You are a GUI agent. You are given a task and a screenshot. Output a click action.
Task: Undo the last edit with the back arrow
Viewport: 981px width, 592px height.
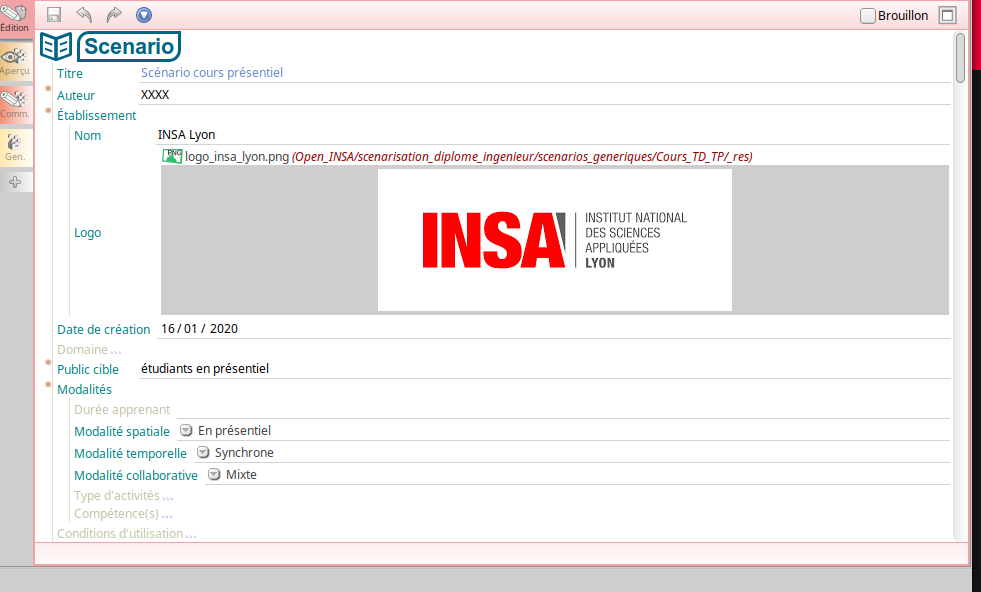point(84,15)
